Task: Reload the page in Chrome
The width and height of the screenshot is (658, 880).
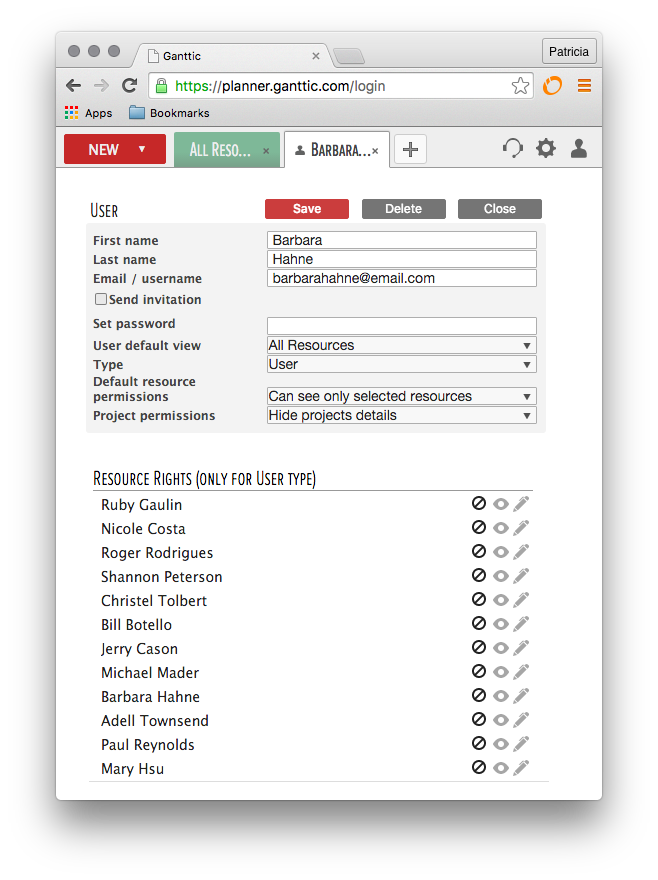Action: (130, 85)
